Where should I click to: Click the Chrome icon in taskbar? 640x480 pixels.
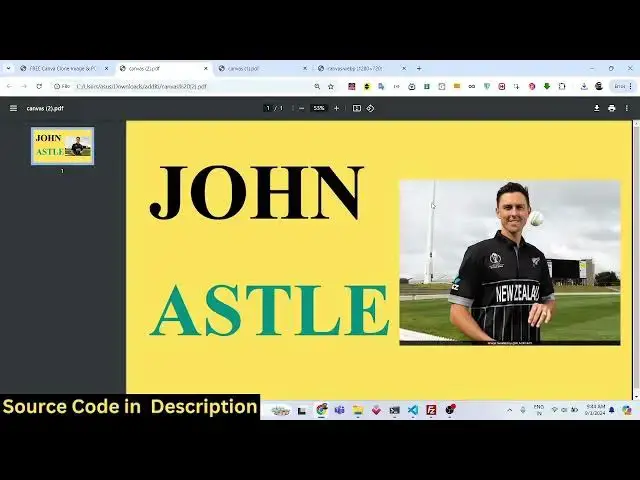pyautogui.click(x=322, y=409)
